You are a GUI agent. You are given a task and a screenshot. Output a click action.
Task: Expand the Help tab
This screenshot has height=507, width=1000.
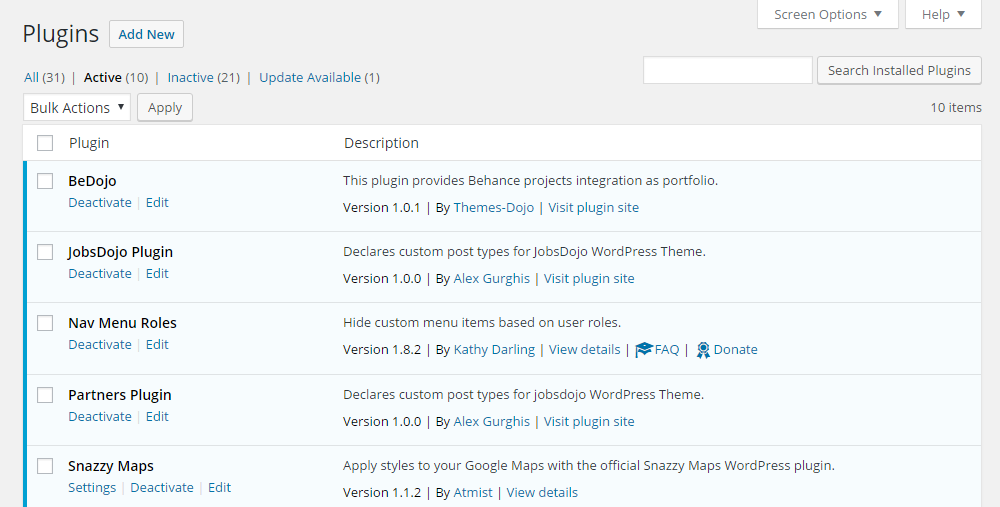pos(943,14)
